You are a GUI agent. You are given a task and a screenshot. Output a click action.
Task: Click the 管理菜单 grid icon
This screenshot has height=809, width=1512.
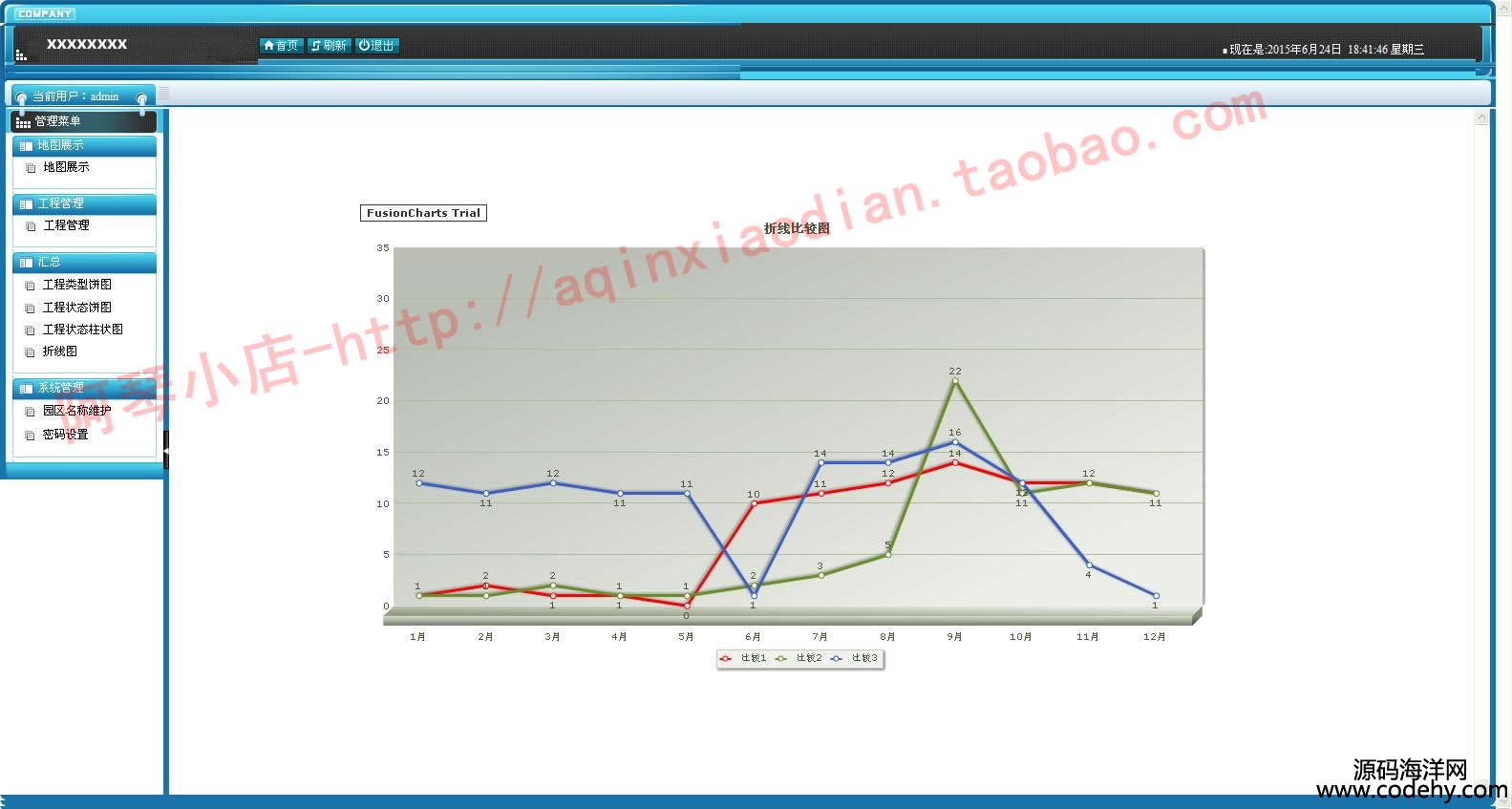point(23,122)
